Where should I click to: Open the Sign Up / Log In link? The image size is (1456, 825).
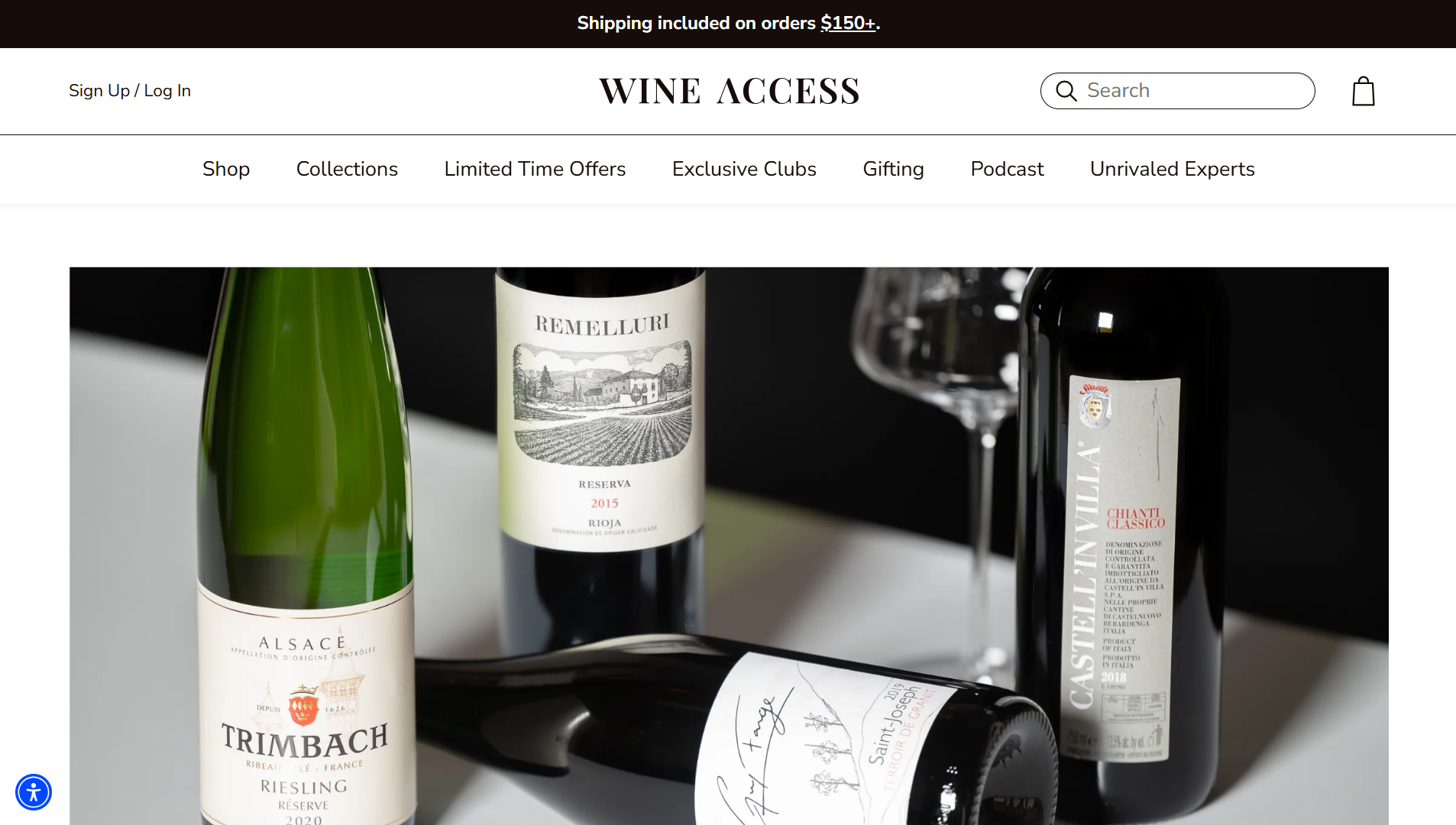(x=130, y=91)
